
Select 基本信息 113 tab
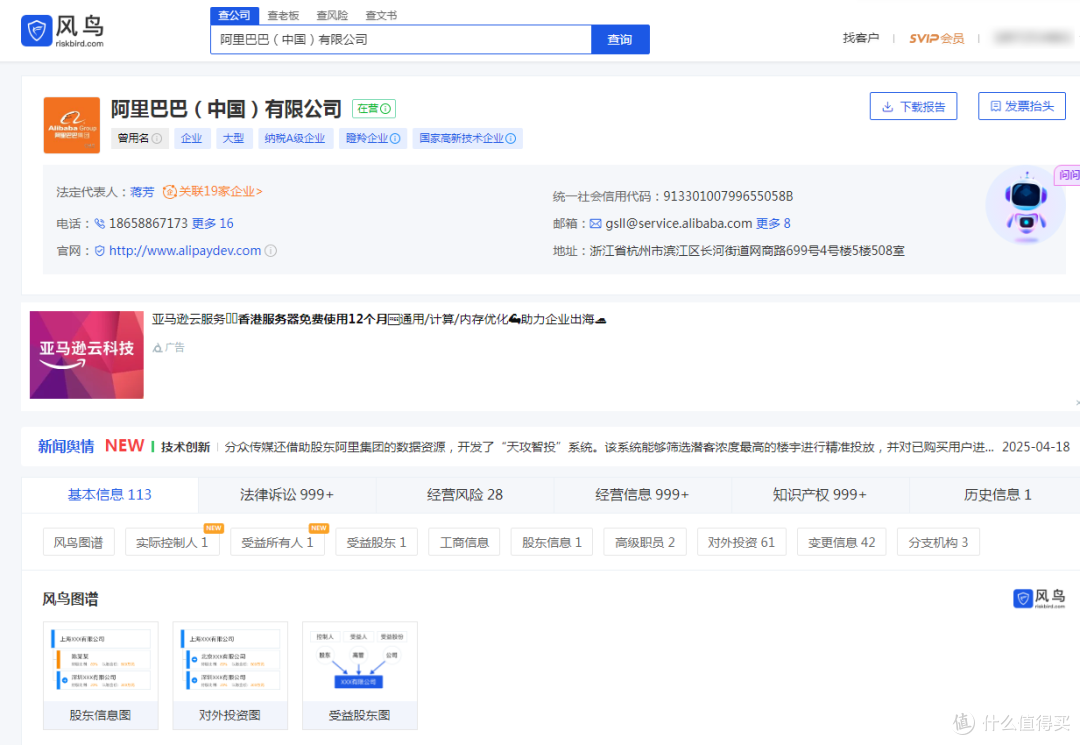pos(110,494)
